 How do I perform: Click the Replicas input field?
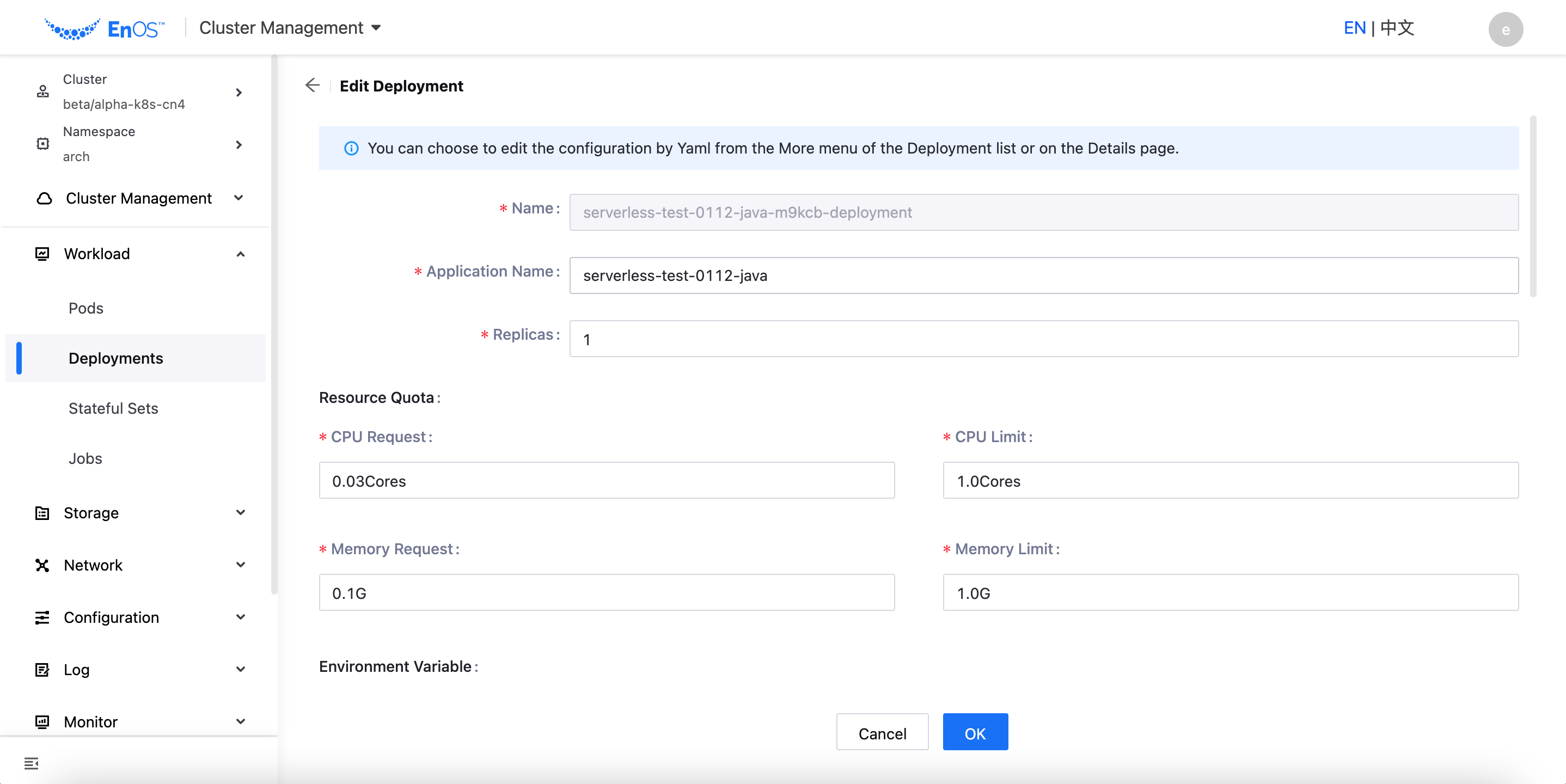point(1044,338)
